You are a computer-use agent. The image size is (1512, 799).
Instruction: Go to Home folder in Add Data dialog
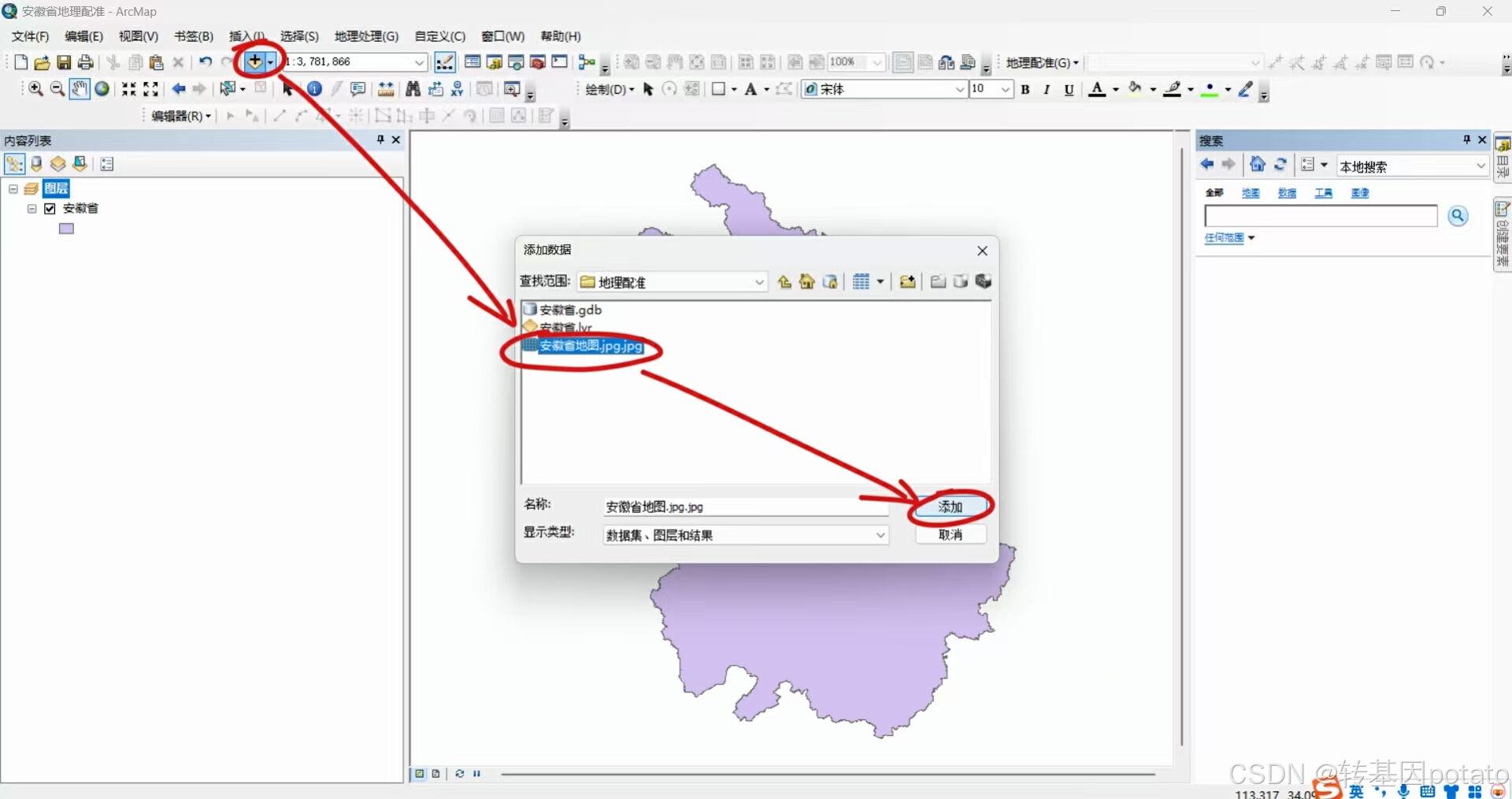click(x=807, y=282)
